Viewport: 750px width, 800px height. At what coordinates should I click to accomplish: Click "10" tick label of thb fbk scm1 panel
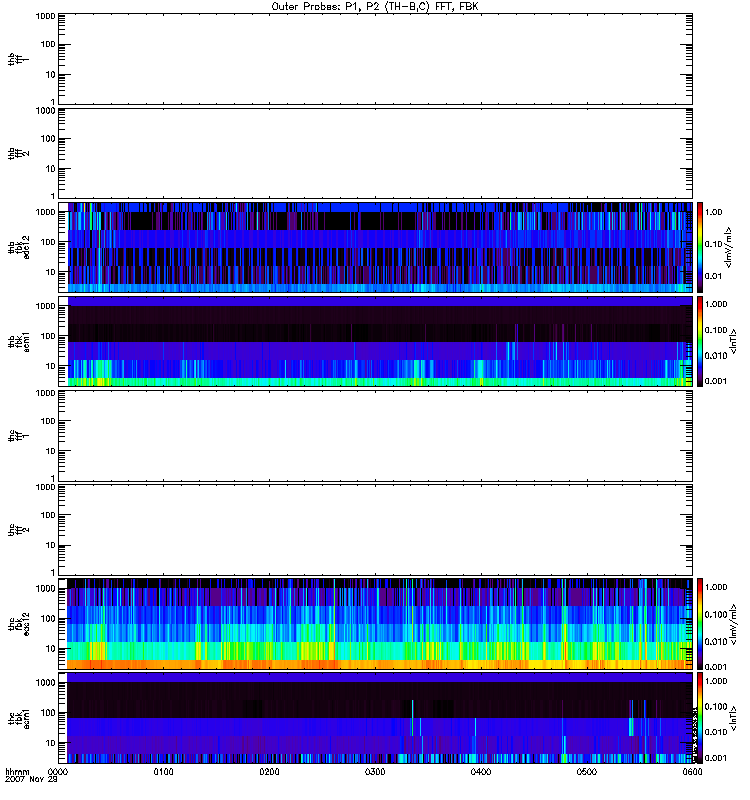pyautogui.click(x=51, y=366)
